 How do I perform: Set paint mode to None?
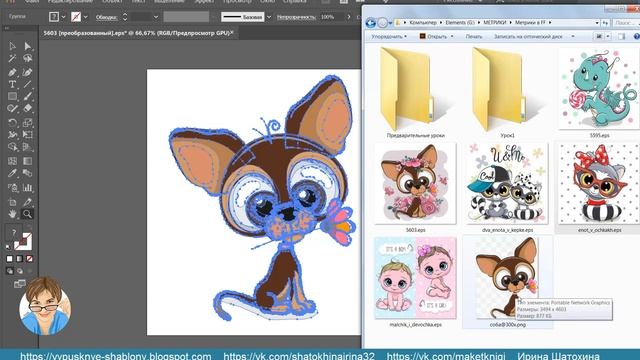[29, 259]
